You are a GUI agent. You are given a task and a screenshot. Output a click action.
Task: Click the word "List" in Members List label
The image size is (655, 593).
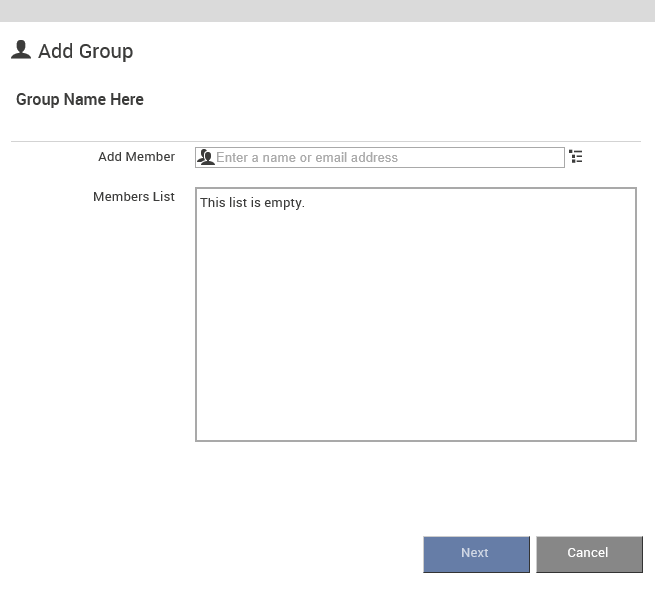pos(164,197)
